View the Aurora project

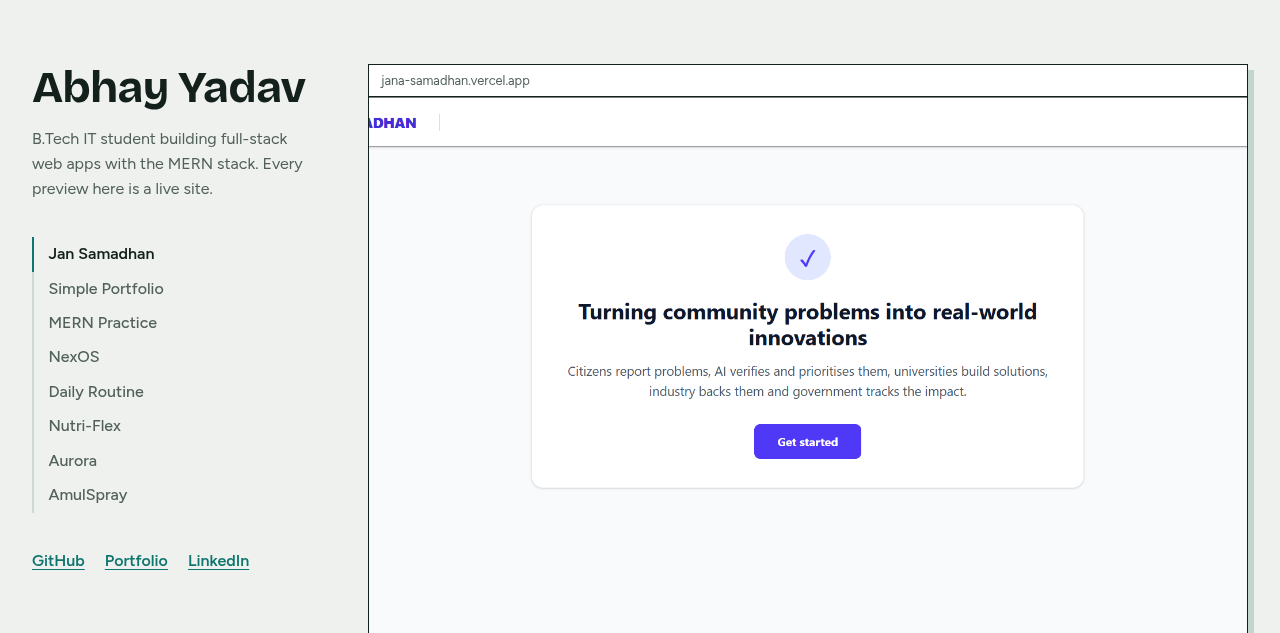pyautogui.click(x=73, y=461)
